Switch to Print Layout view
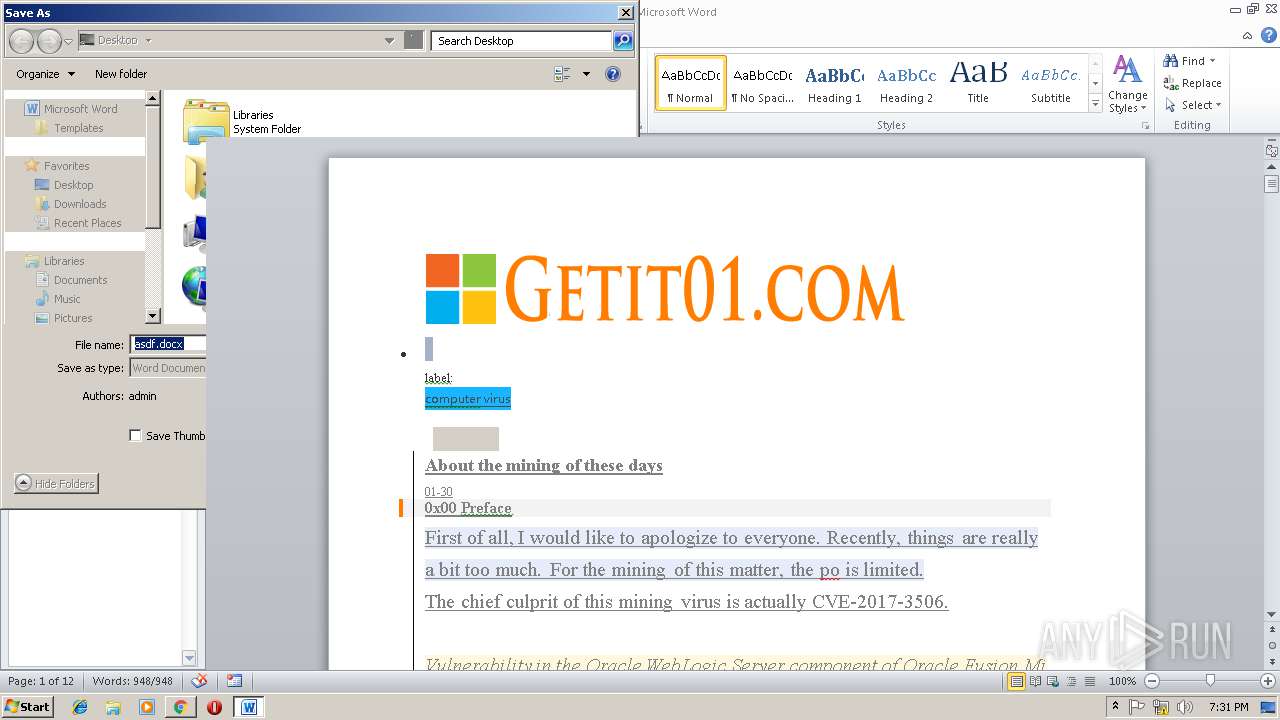Screen dimensions: 1280x720 (1016, 681)
